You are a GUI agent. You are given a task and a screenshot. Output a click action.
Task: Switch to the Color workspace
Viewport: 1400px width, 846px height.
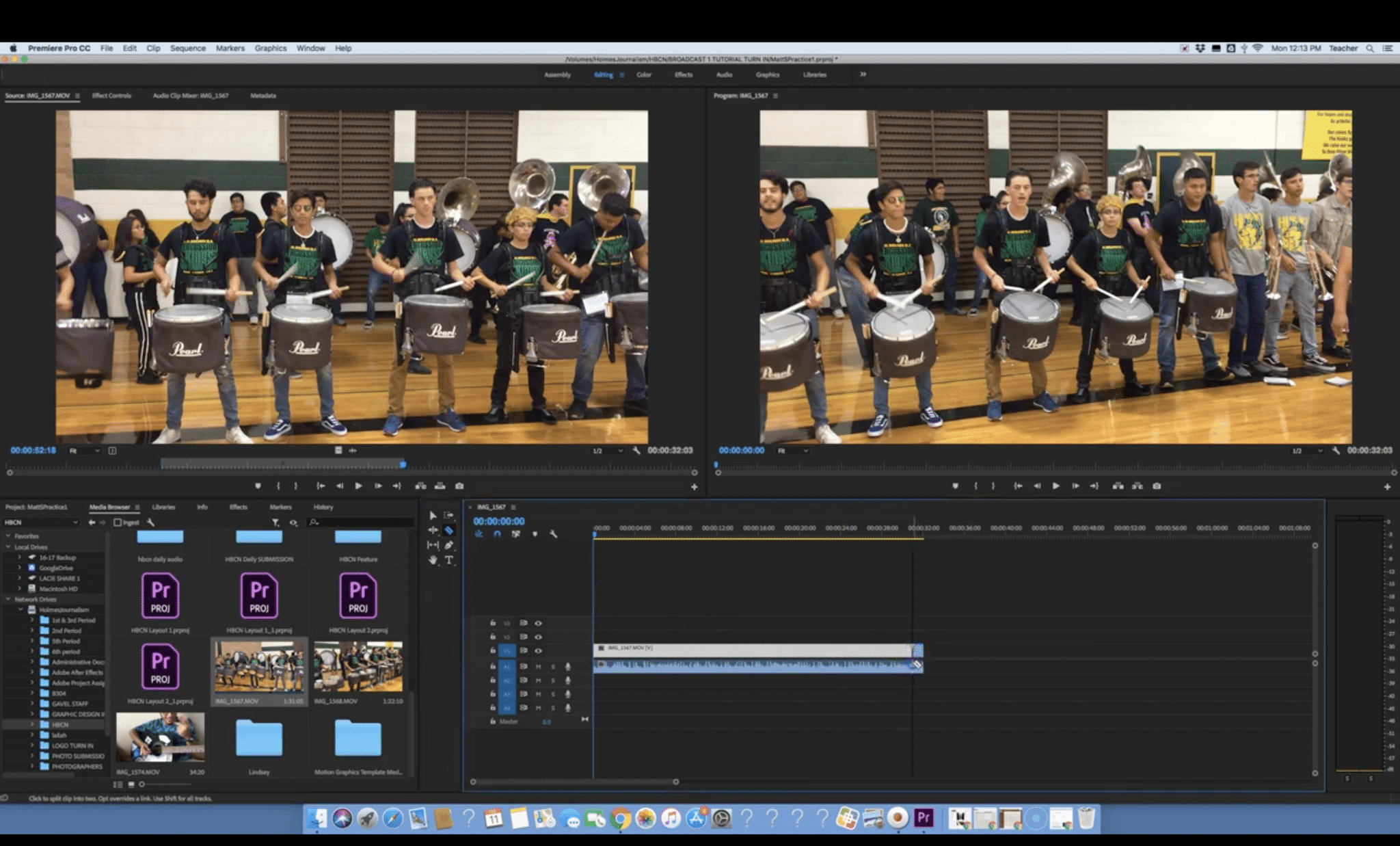click(644, 75)
